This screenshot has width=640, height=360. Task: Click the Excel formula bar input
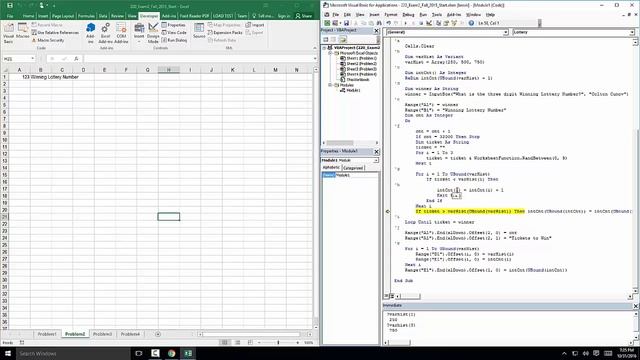click(x=198, y=59)
